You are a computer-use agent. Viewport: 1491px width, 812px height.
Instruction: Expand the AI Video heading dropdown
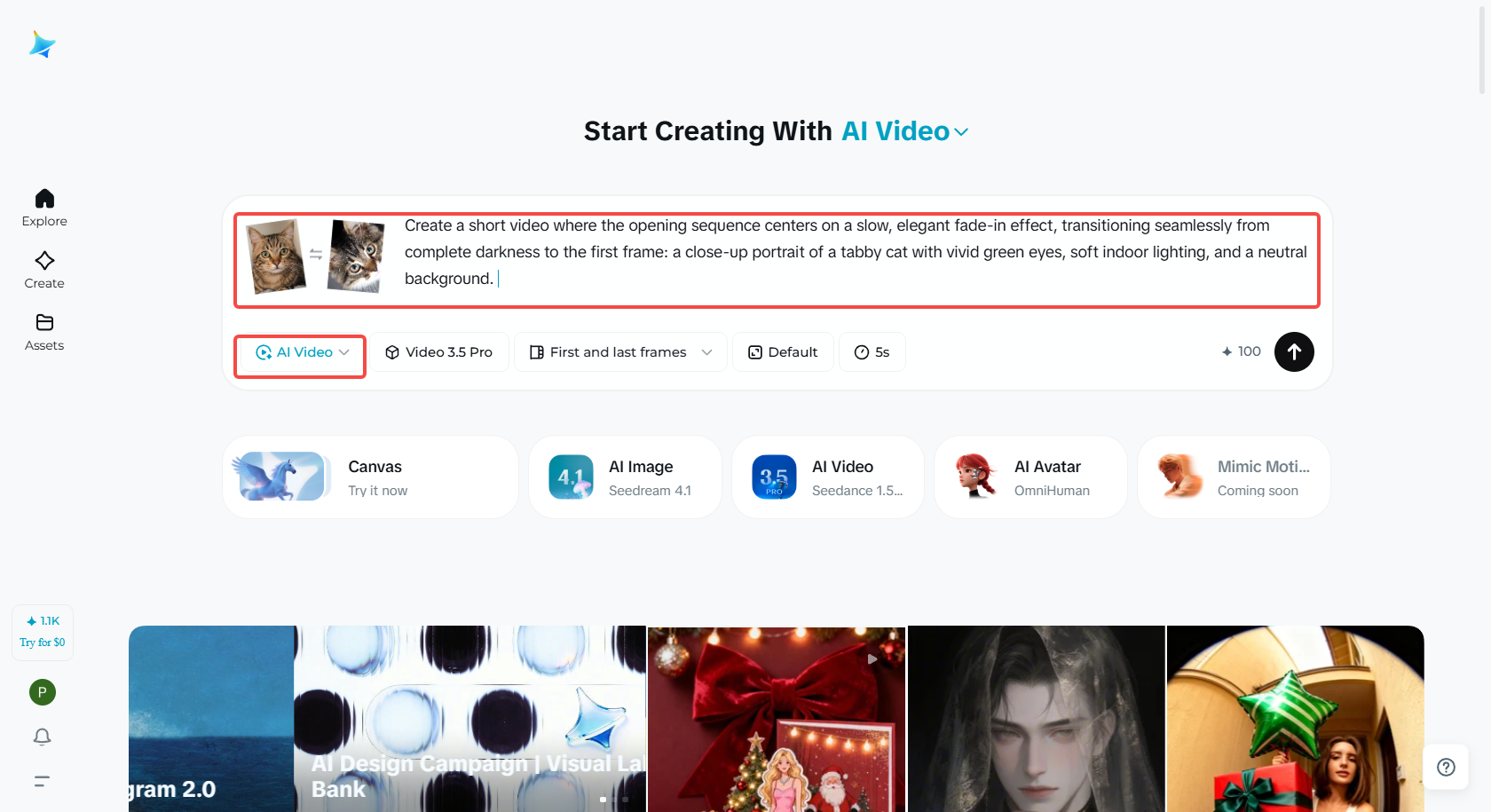coord(905,131)
